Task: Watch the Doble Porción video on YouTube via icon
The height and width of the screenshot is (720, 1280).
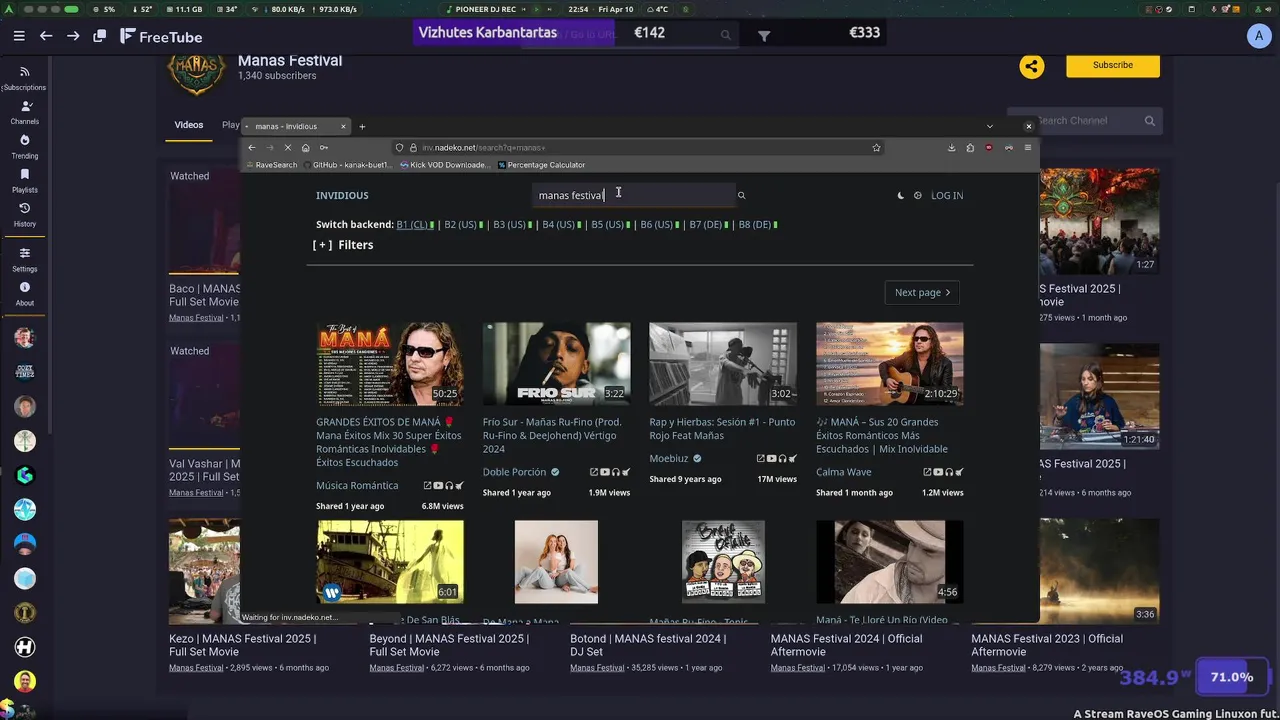Action: [x=604, y=472]
